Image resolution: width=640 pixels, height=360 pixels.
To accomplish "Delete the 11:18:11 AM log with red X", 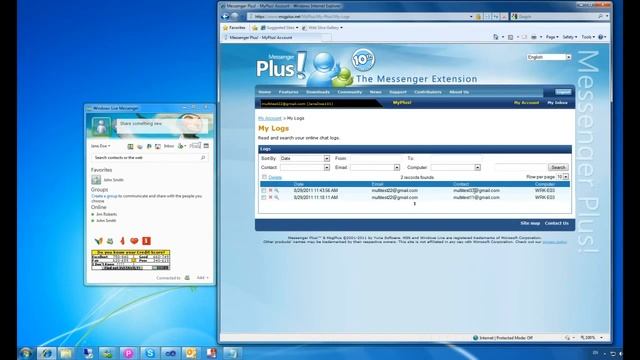I will point(270,198).
